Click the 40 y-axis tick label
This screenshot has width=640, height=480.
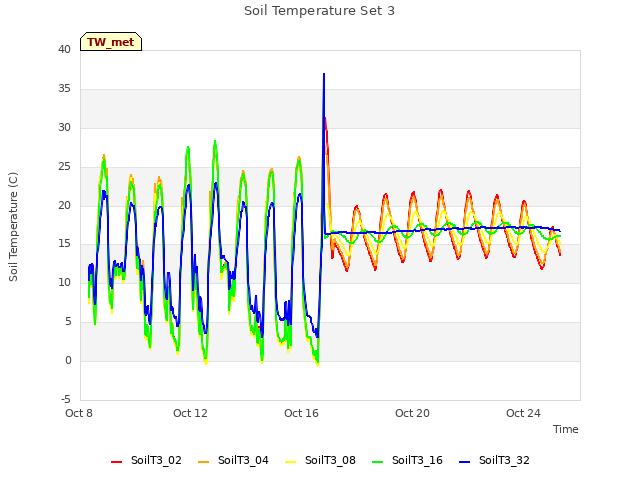click(x=64, y=50)
